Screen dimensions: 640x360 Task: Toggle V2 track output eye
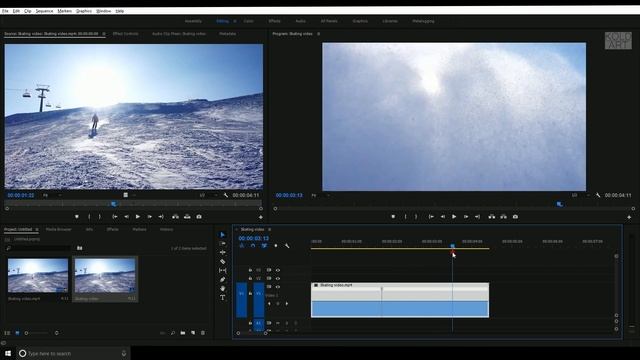[278, 278]
